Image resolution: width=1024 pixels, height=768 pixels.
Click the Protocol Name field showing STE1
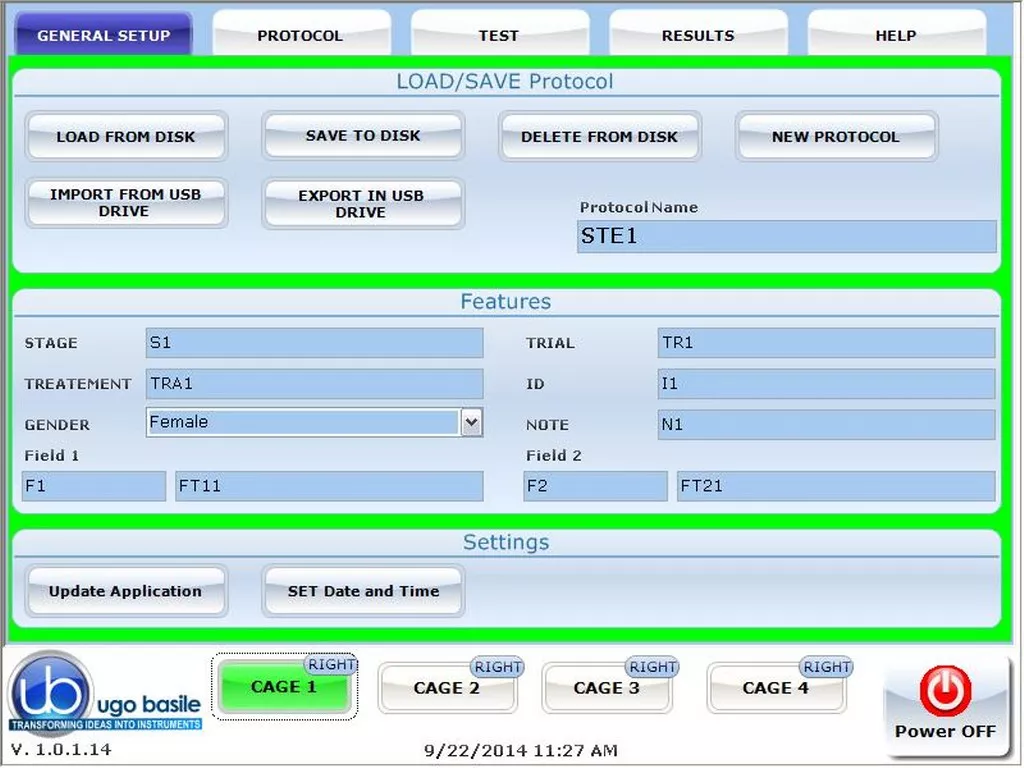785,237
